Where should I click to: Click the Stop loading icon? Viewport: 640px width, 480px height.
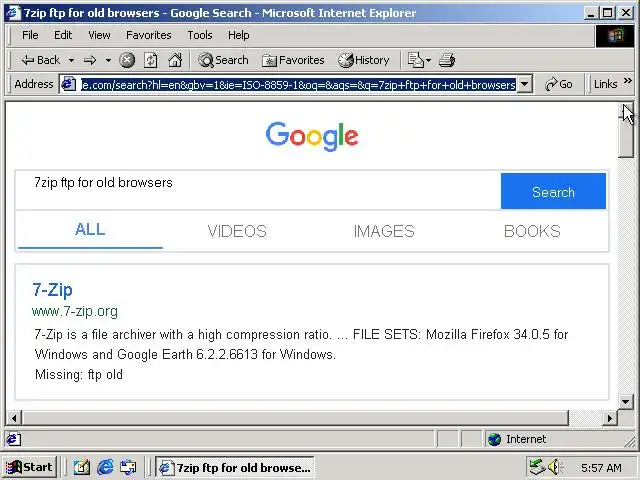pos(127,60)
